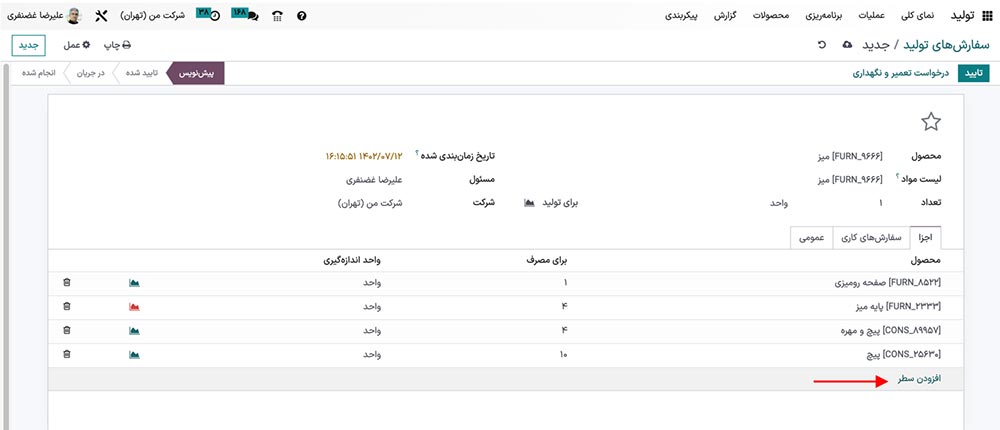Open activities clock with 38 badge
Viewport: 1000px width, 430px height.
click(209, 15)
